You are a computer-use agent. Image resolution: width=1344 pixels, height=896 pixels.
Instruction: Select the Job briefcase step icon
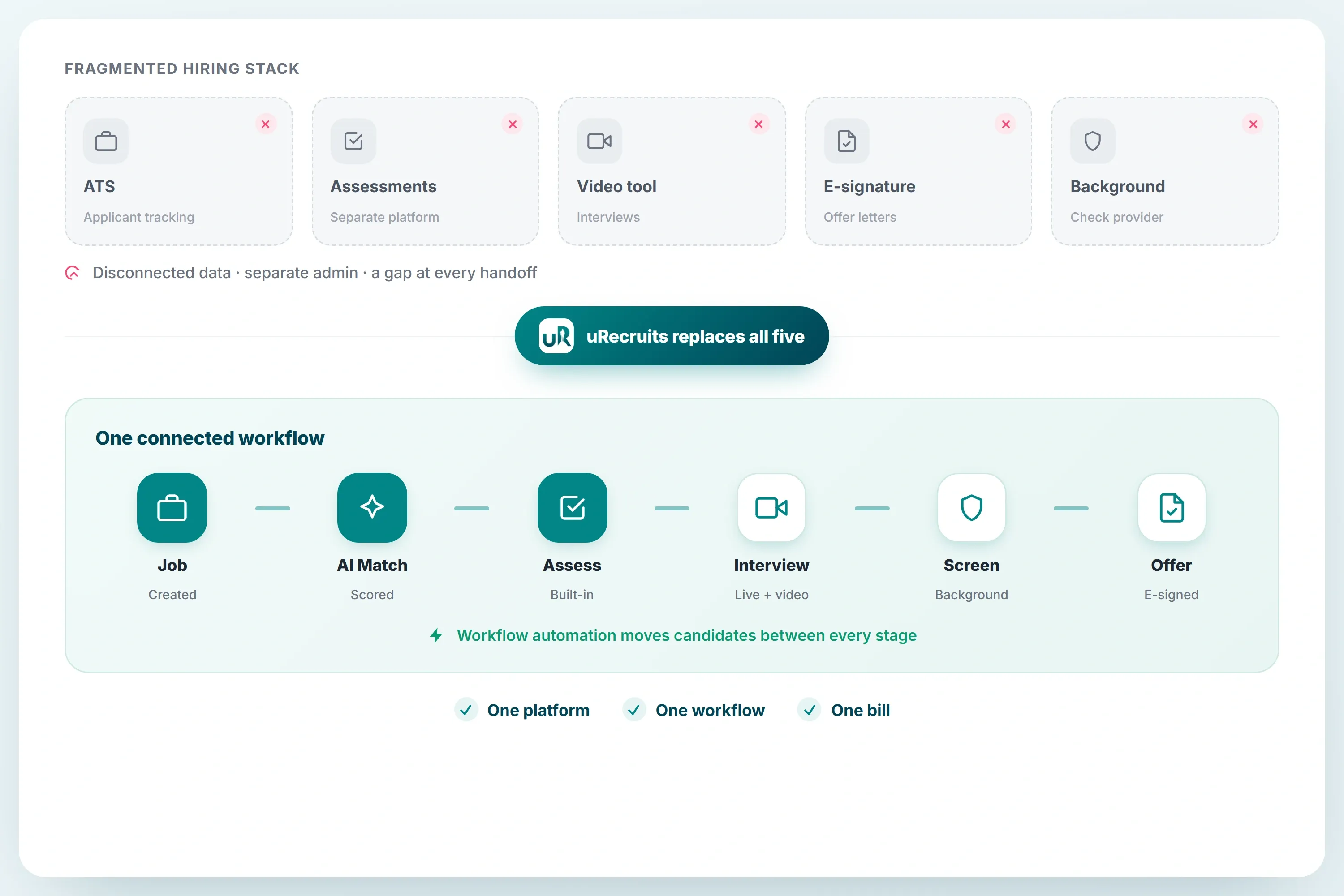pyautogui.click(x=172, y=507)
